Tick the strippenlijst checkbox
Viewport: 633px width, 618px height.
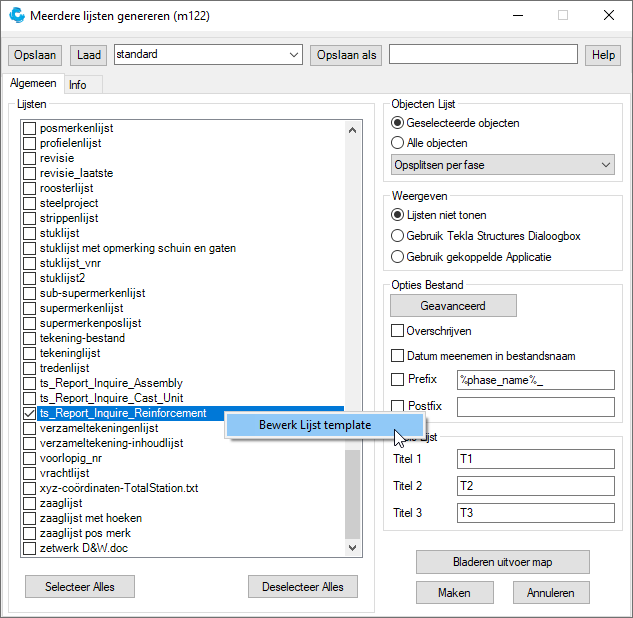point(29,218)
